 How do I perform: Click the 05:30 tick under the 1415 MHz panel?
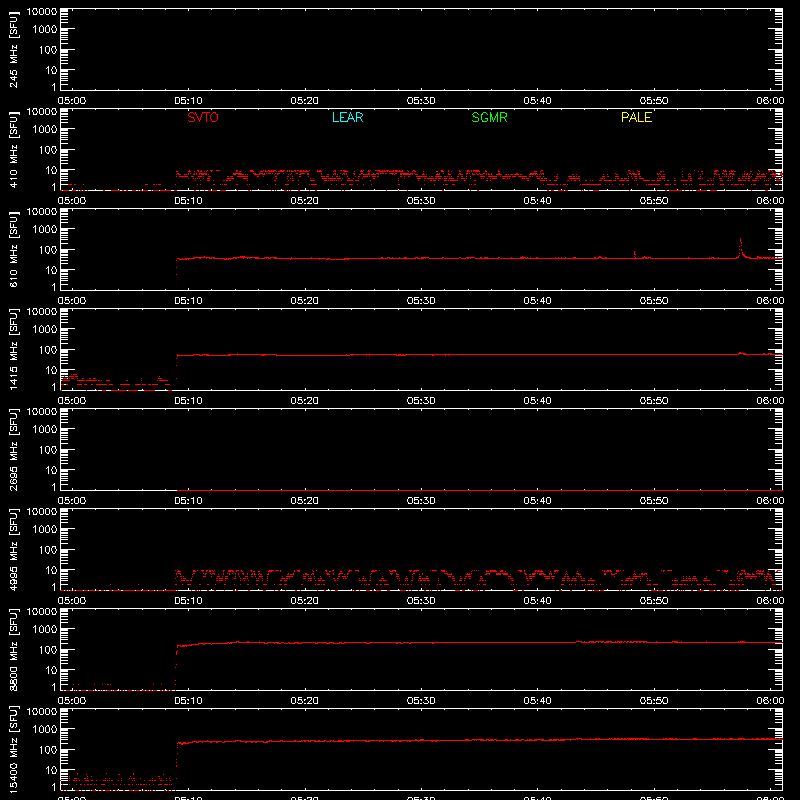click(x=421, y=401)
